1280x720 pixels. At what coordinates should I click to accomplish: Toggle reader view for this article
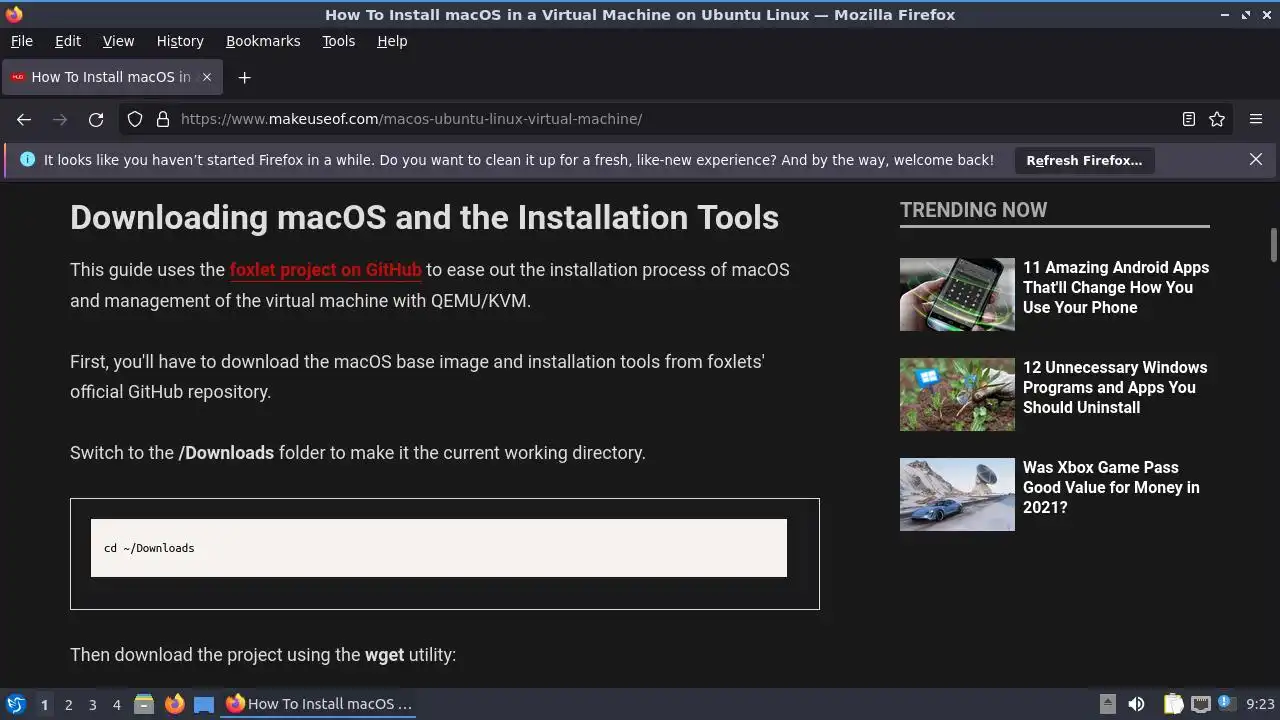[1189, 119]
